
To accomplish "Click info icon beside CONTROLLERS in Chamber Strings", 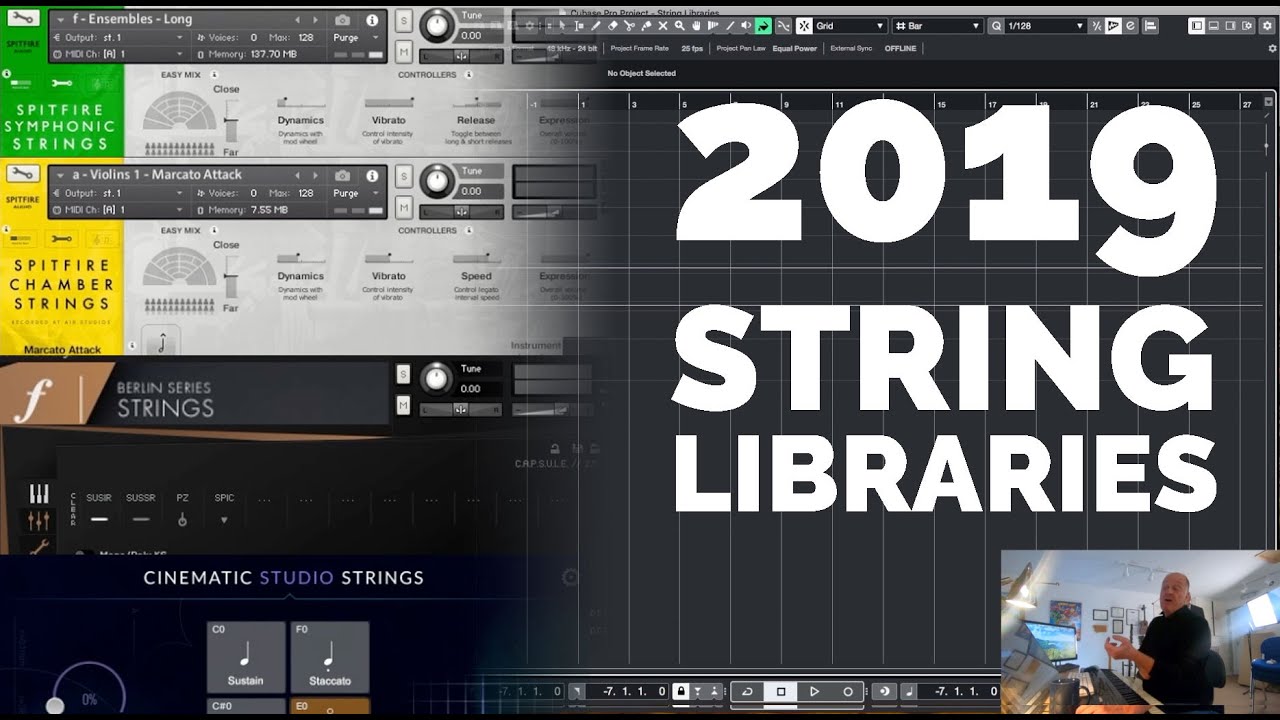I will 467,230.
